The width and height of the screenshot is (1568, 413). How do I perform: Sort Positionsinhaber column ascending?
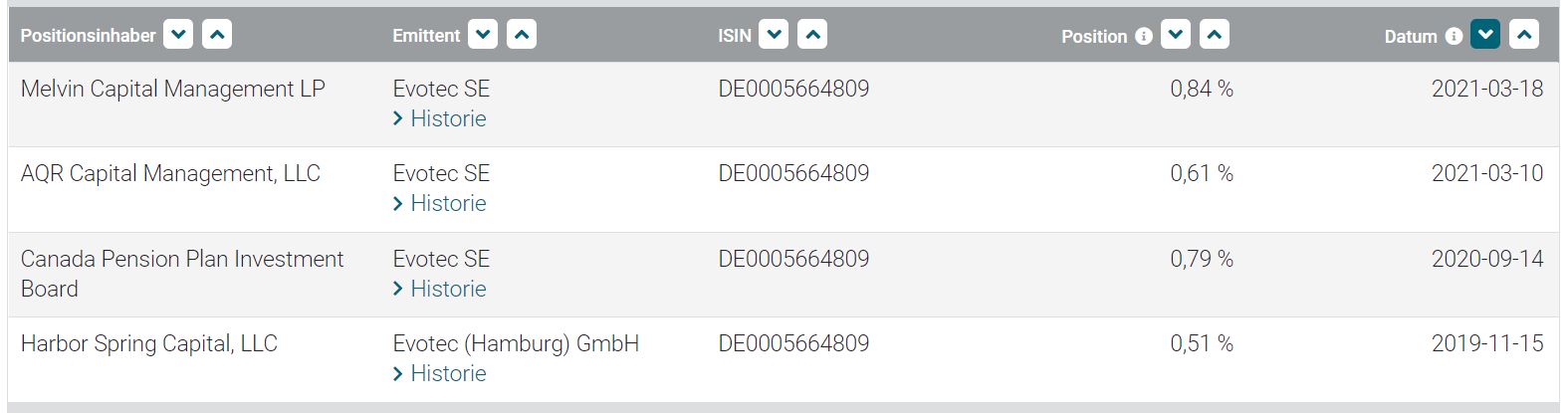pyautogui.click(x=217, y=35)
